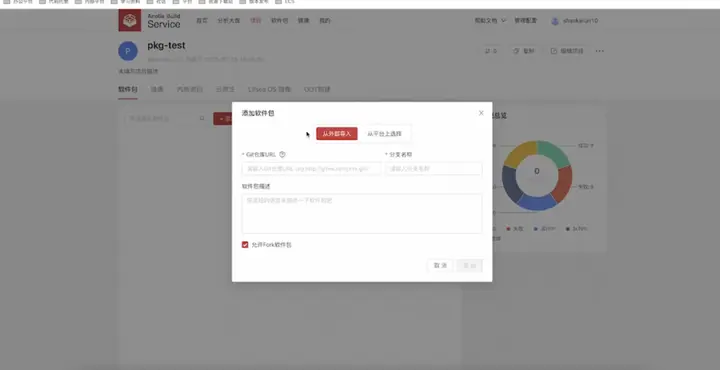The height and width of the screenshot is (370, 720).
Task: Expand the 帮助文档 help docs dropdown
Action: [489, 21]
